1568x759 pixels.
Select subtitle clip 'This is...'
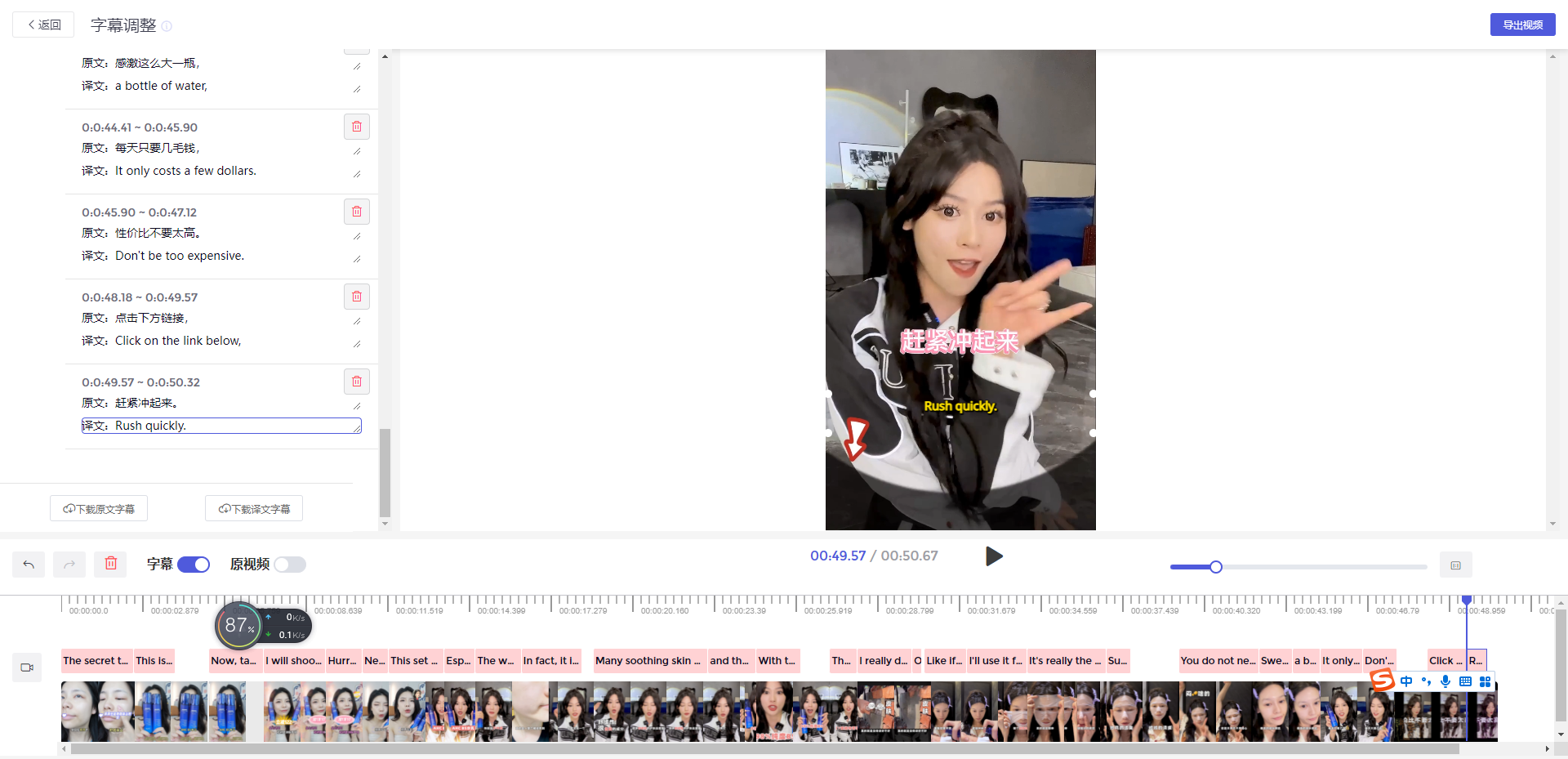tap(154, 661)
